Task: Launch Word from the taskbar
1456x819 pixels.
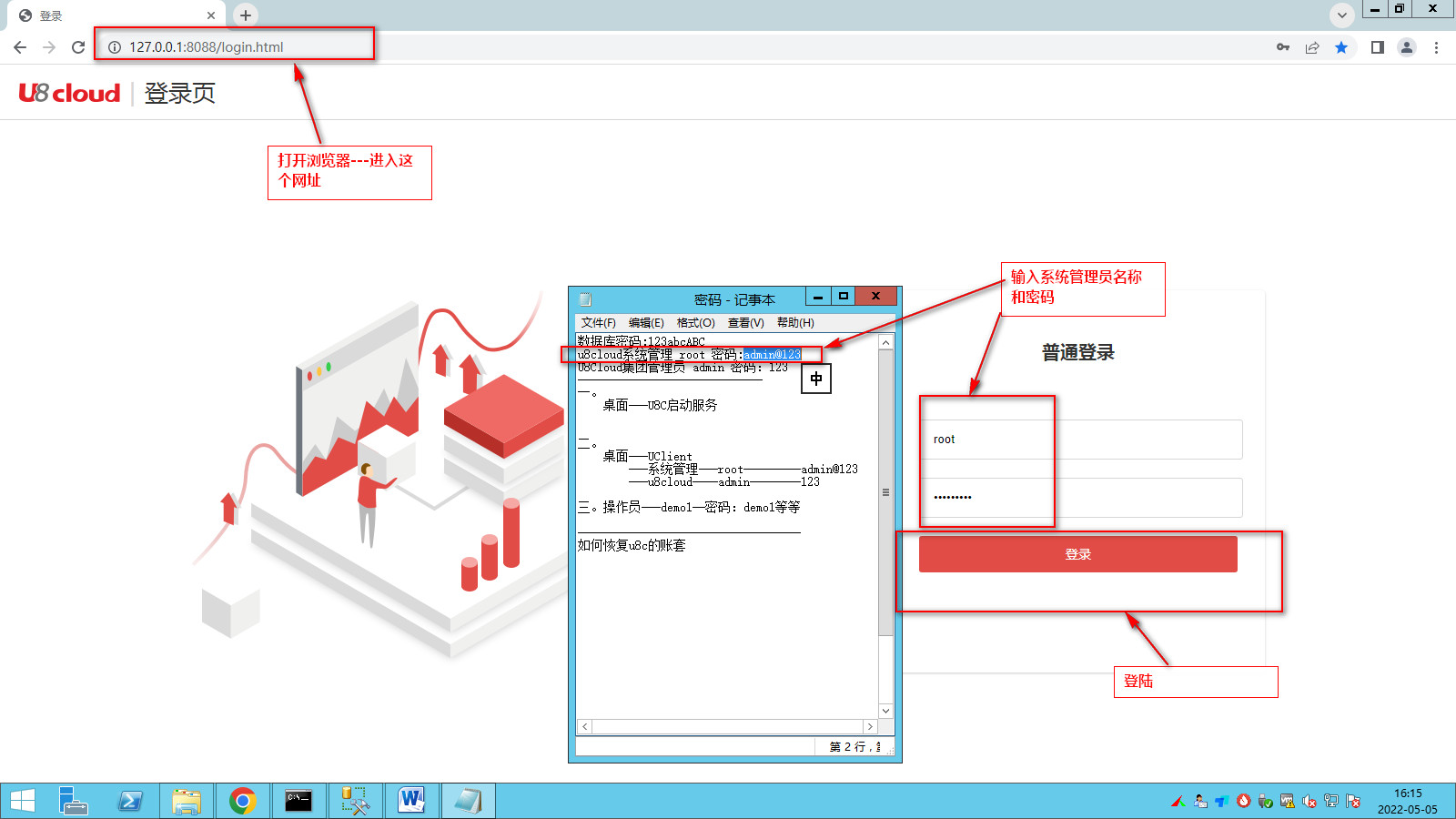Action: click(411, 801)
